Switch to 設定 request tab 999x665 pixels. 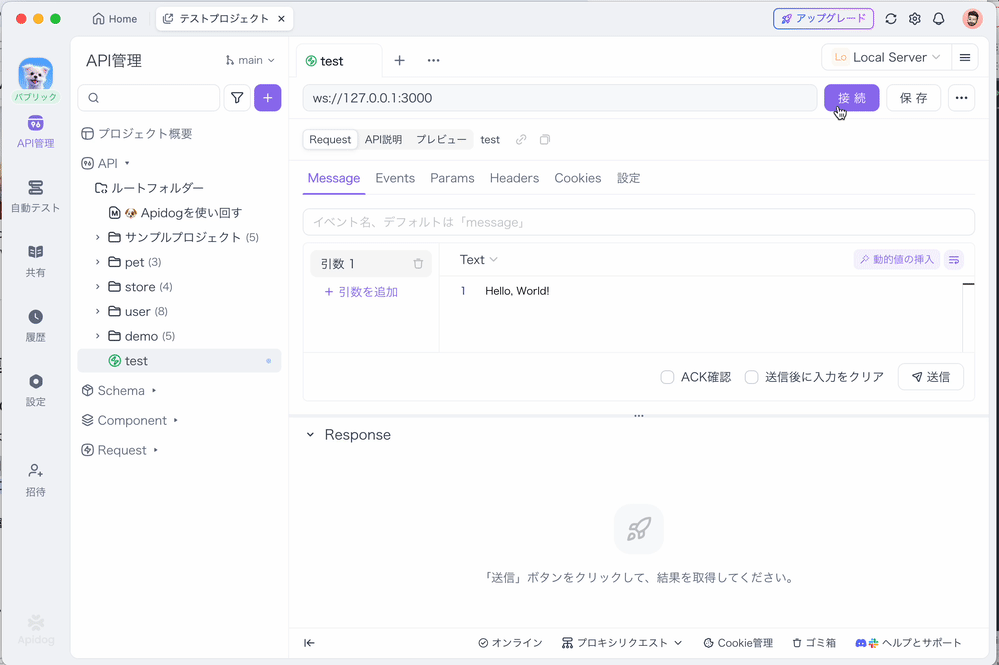point(628,178)
